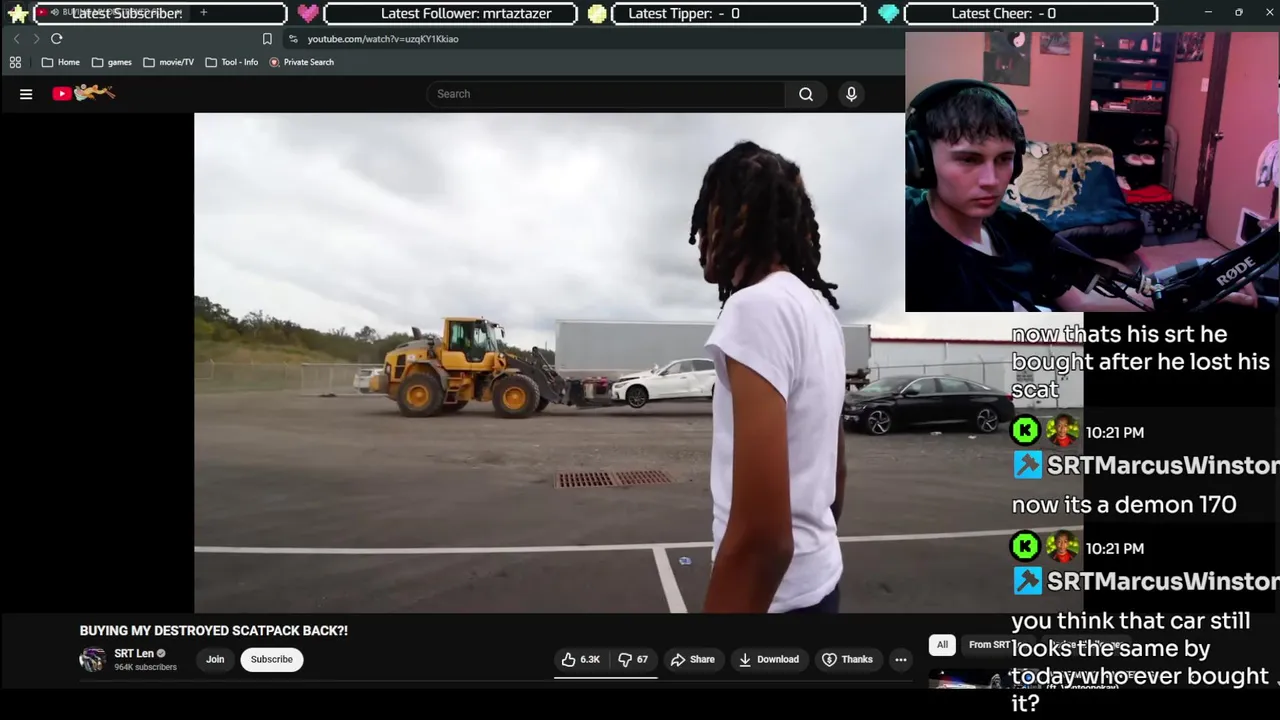Click the search magnifier button
The height and width of the screenshot is (720, 1280).
coord(806,94)
